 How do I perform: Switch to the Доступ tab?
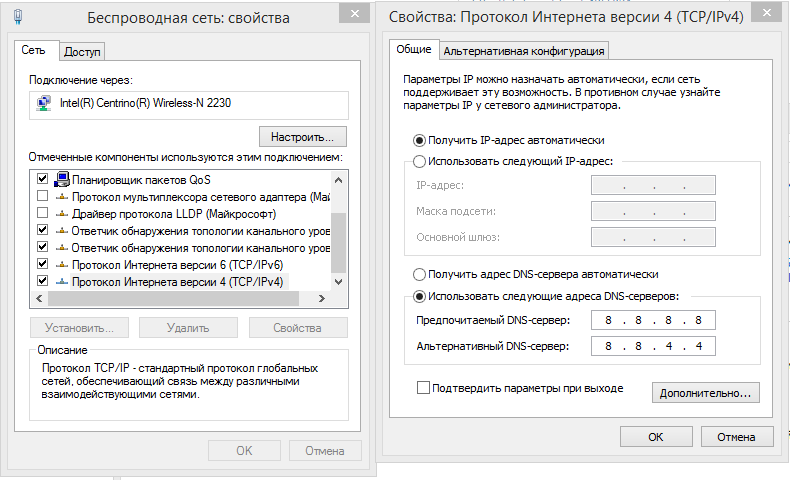coord(83,52)
